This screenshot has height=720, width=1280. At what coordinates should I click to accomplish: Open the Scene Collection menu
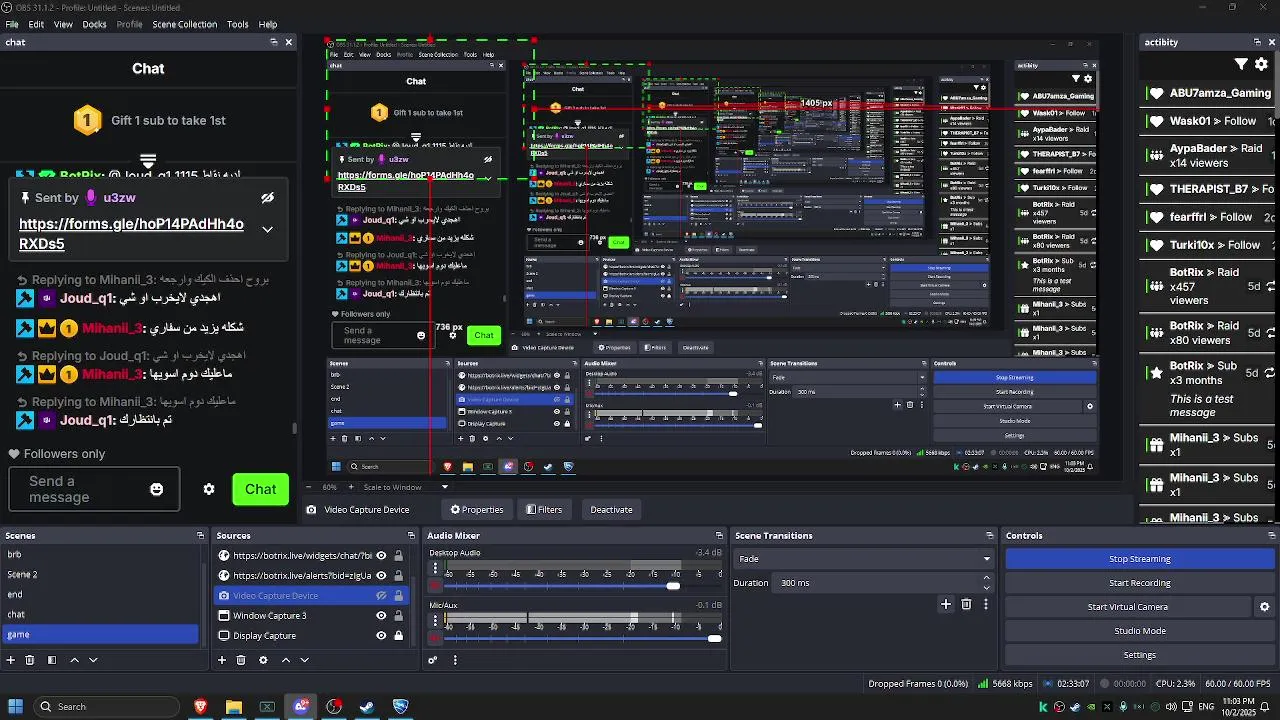tap(184, 24)
